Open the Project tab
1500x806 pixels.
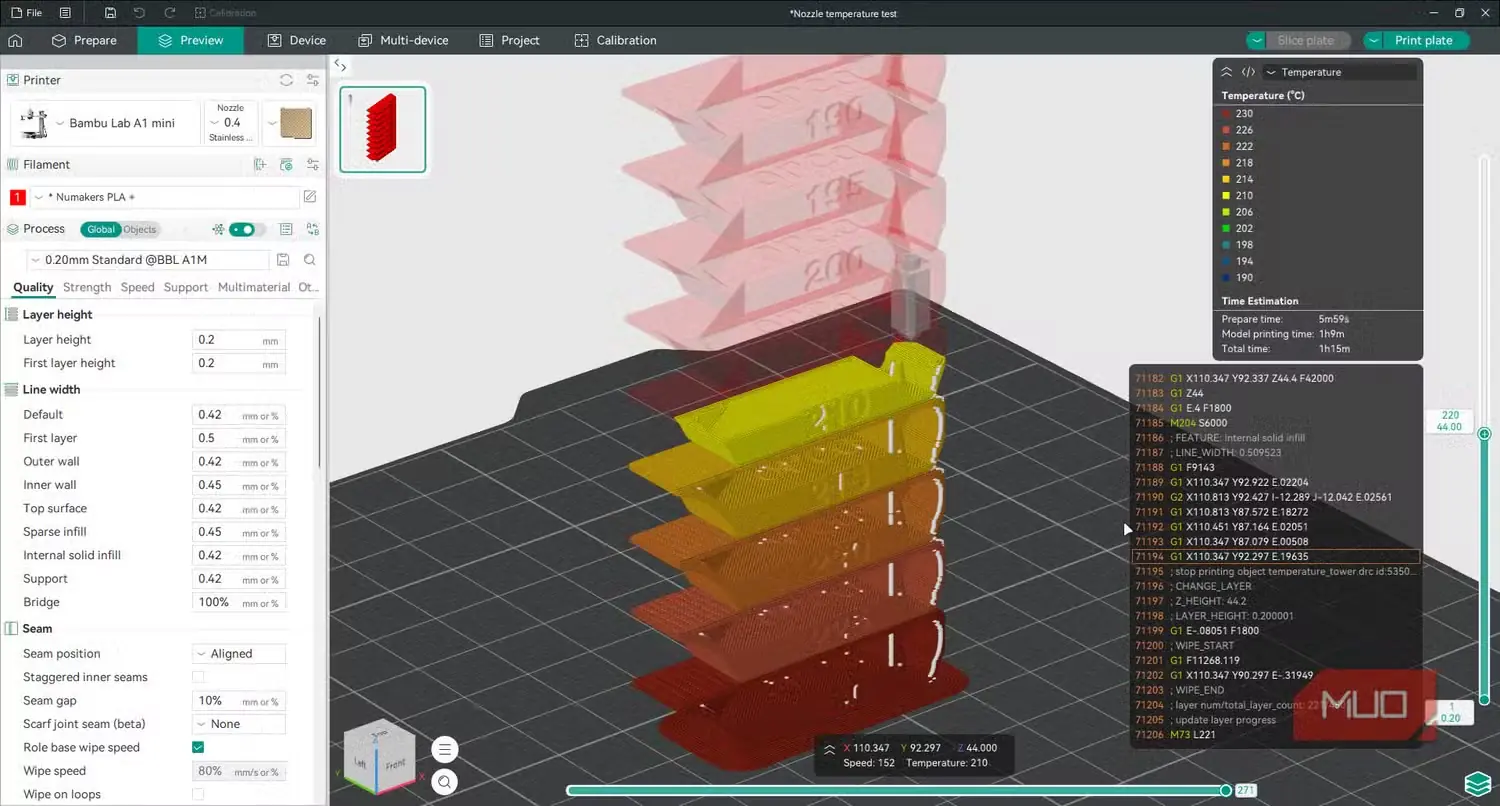pyautogui.click(x=510, y=41)
